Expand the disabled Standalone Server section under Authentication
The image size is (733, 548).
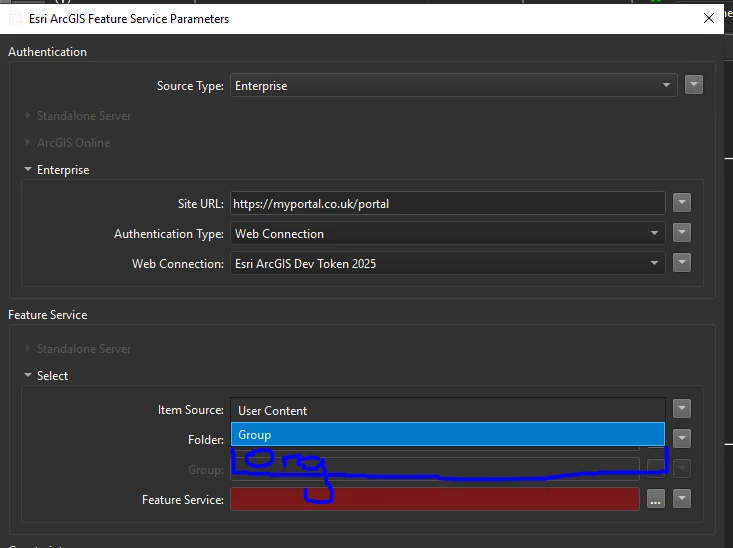[28, 115]
